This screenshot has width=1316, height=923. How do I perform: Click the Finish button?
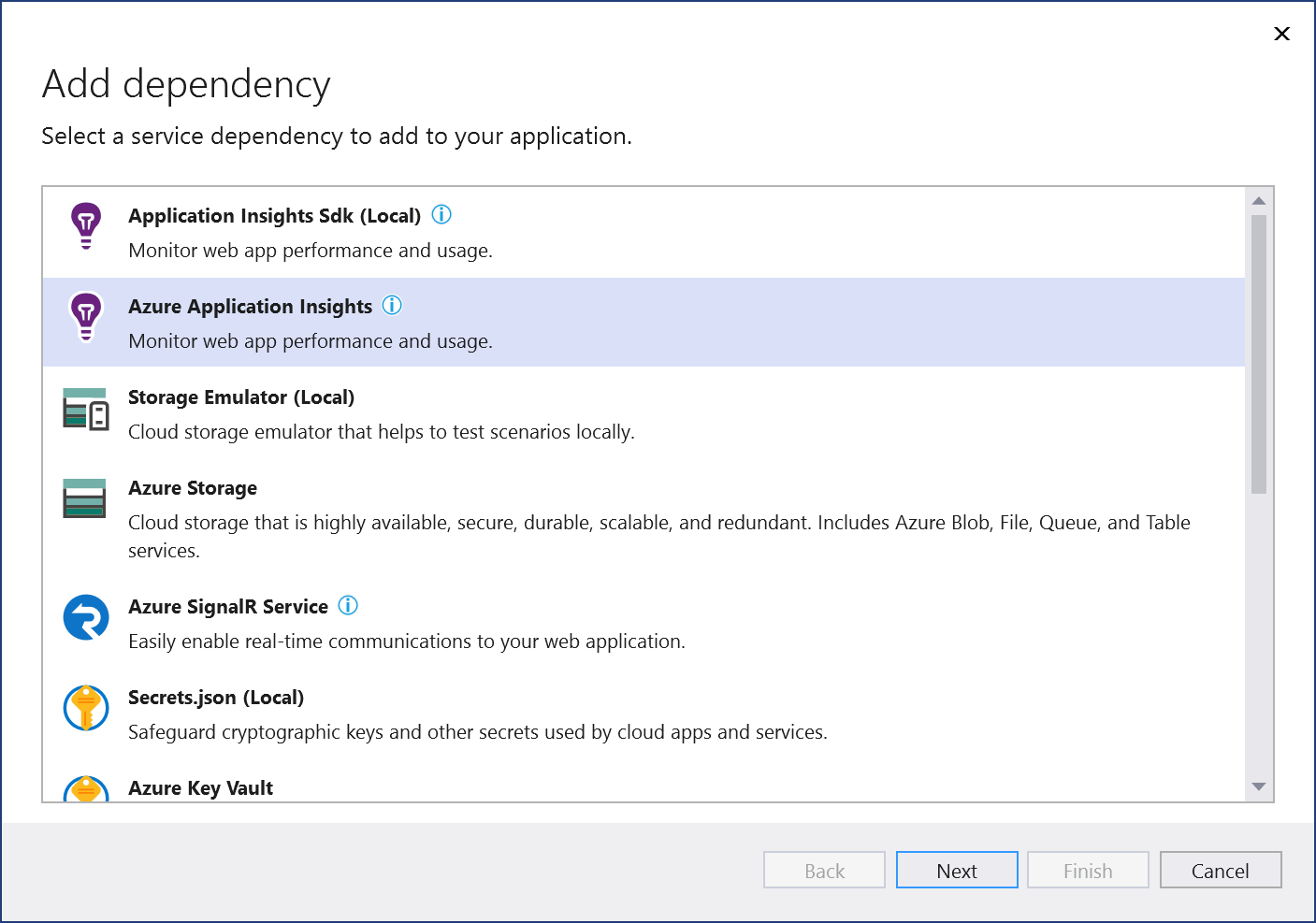[x=1087, y=870]
